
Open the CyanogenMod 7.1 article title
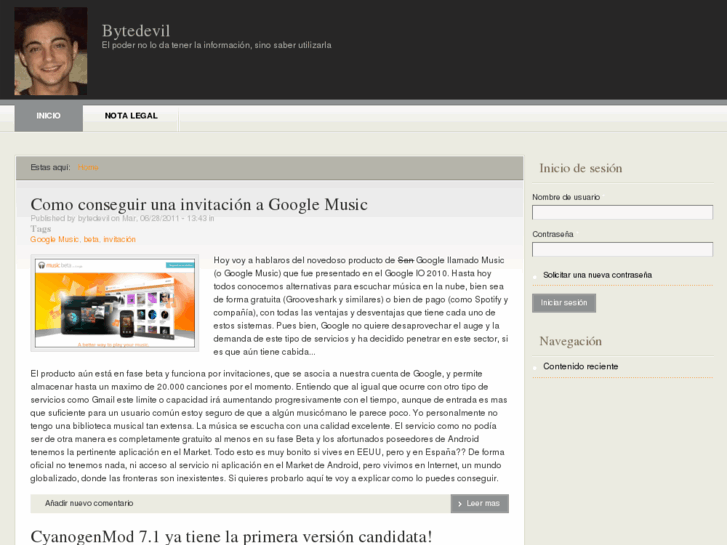coord(231,537)
